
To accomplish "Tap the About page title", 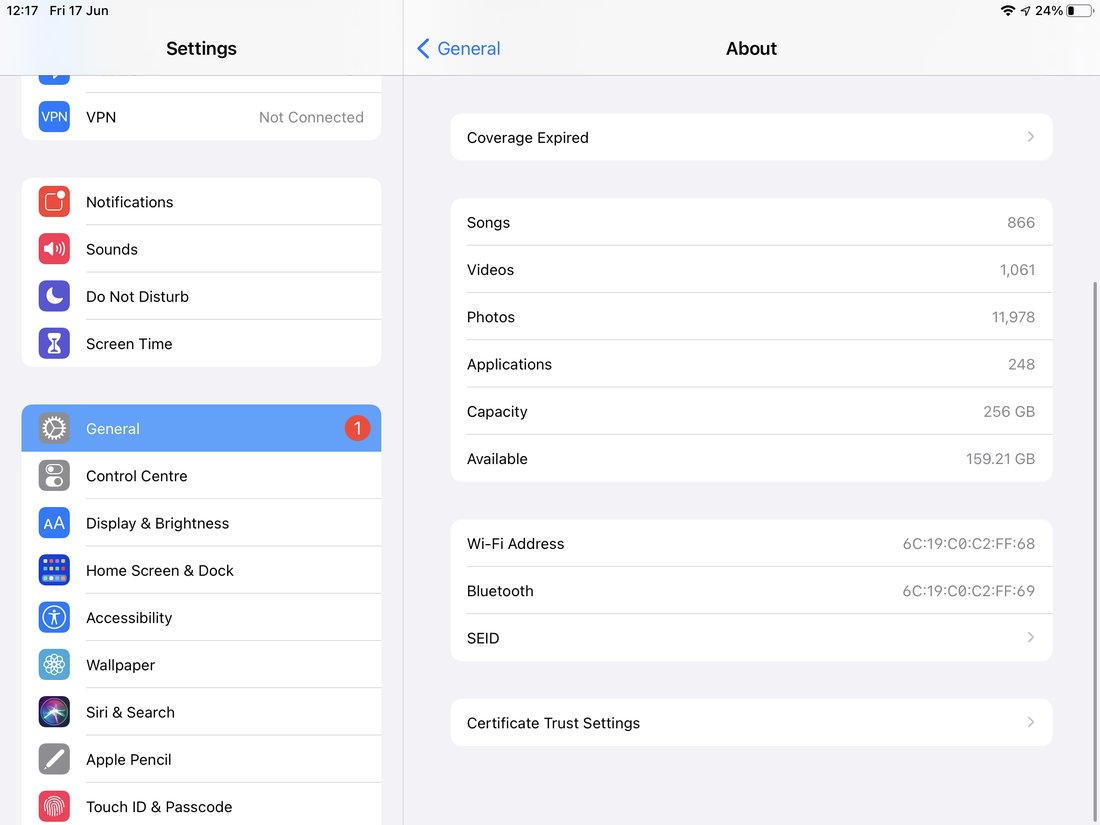I will [751, 48].
